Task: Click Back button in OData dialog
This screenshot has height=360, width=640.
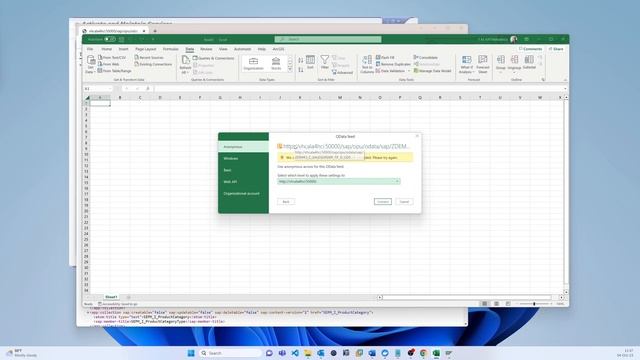Action: 286,202
